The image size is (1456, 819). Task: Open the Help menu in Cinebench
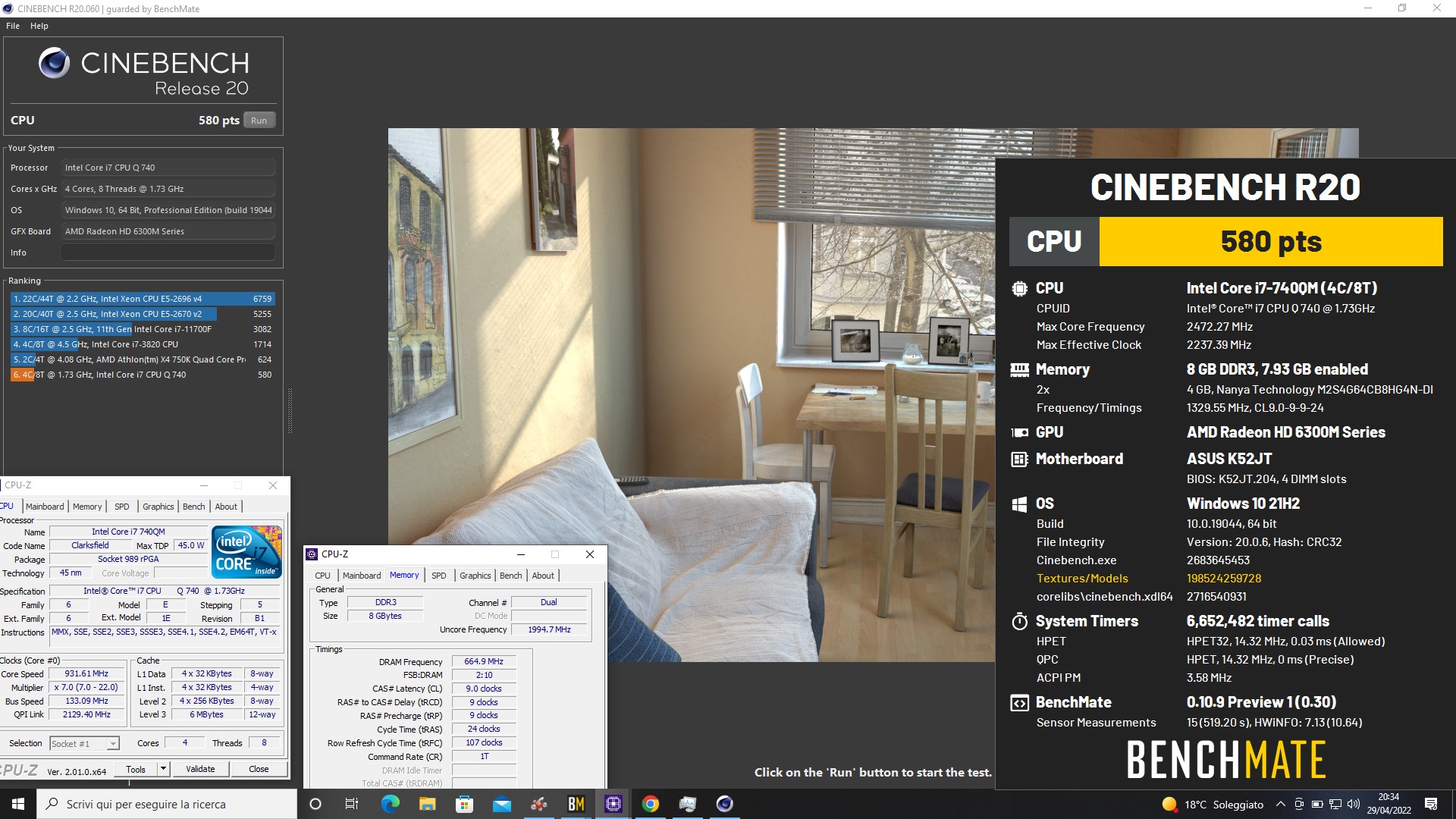click(39, 26)
